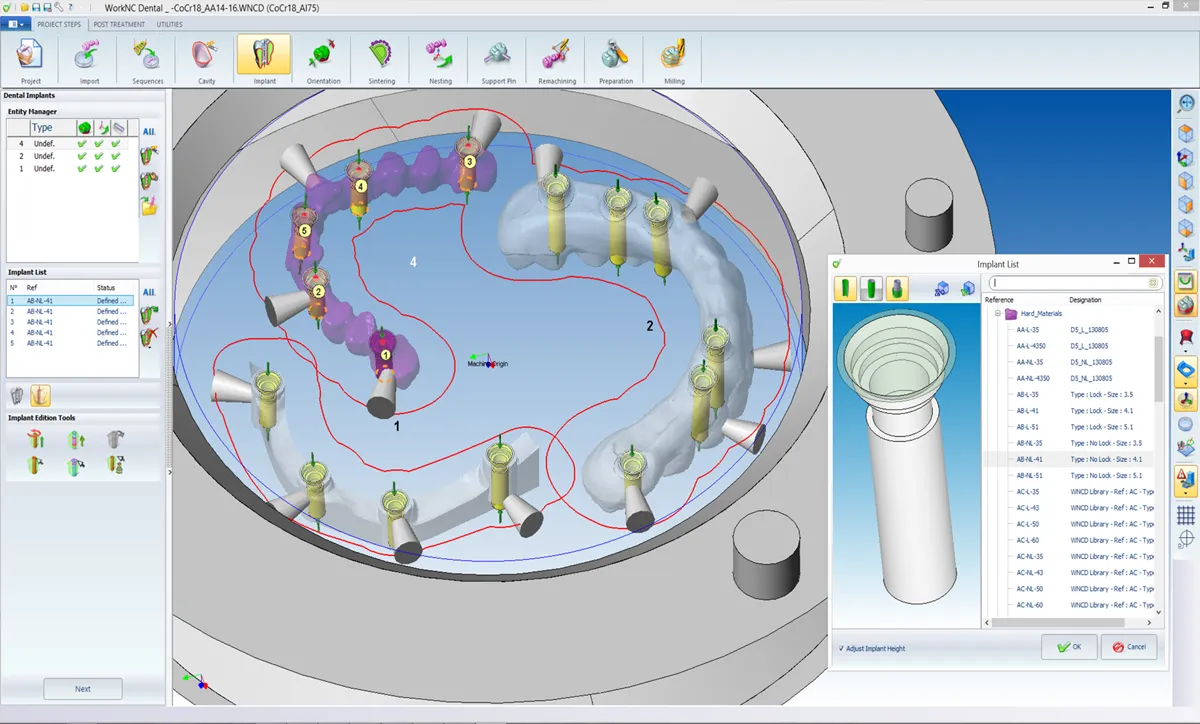Click the OK button in Implant List dialog
Screen dimensions: 1200x724
[x=1068, y=647]
